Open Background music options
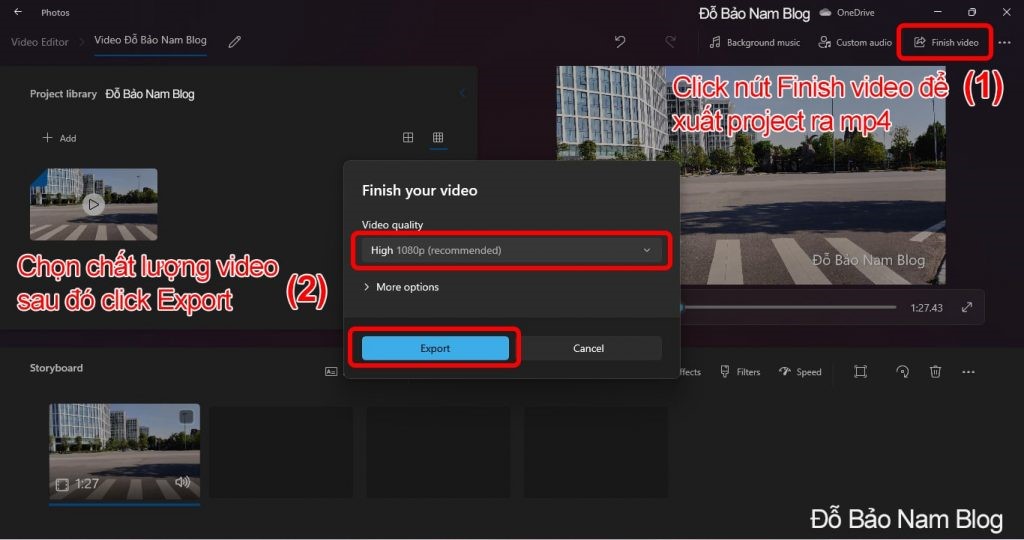Image resolution: width=1024 pixels, height=540 pixels. pyautogui.click(x=754, y=43)
